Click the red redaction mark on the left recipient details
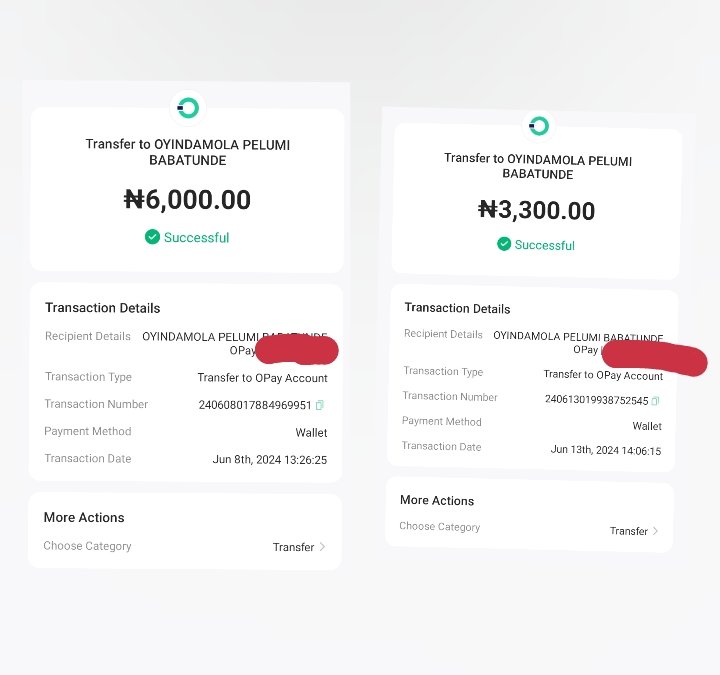Image resolution: width=720 pixels, height=675 pixels. click(x=297, y=350)
